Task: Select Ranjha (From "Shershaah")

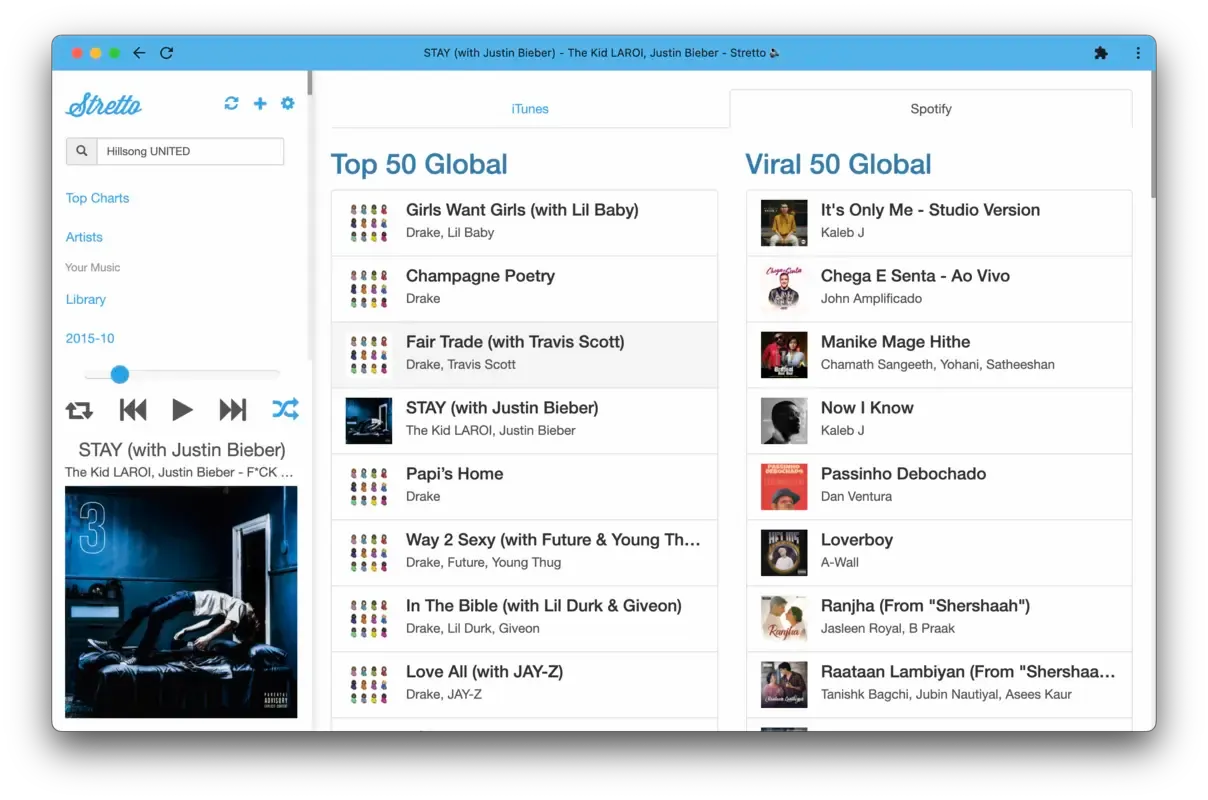Action: [x=939, y=619]
